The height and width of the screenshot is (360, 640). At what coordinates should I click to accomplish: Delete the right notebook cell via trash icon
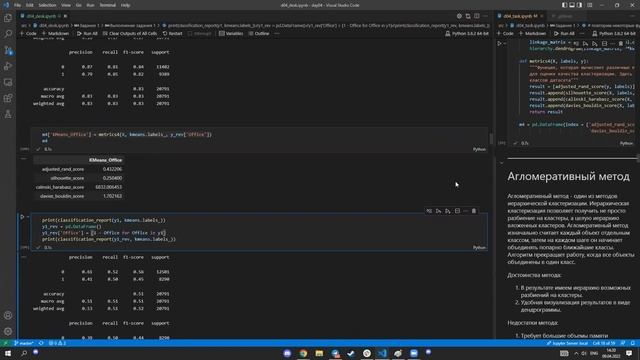click(x=621, y=43)
